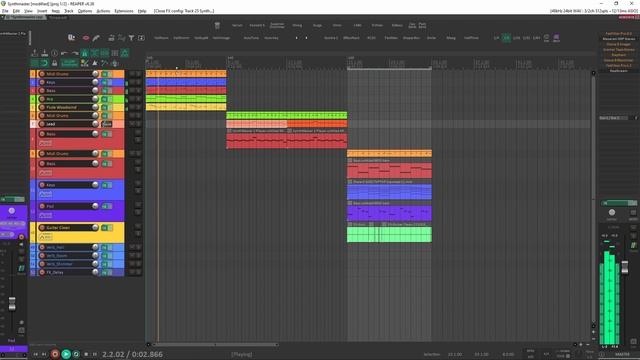Toggle the green loop arrow toolbar icon
The height and width of the screenshot is (360, 640).
point(44,63)
